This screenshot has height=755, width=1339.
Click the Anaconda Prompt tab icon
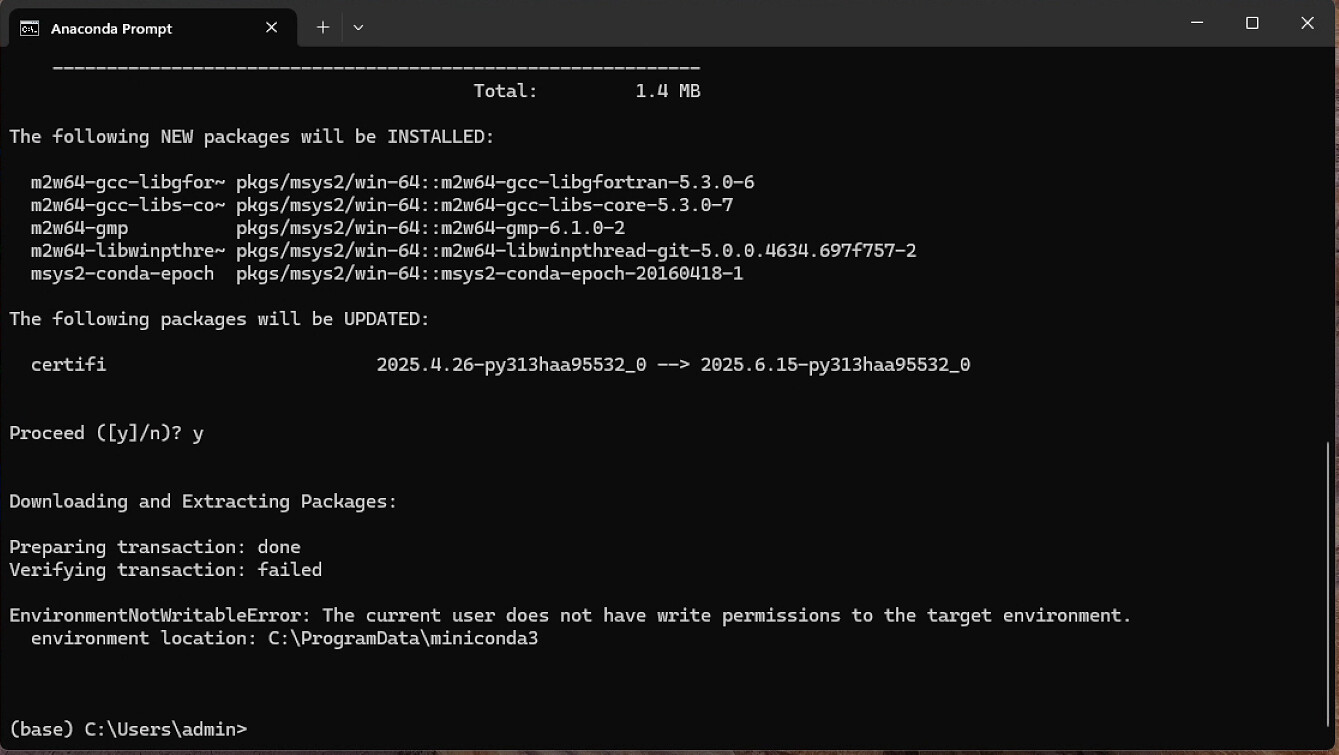click(x=30, y=28)
